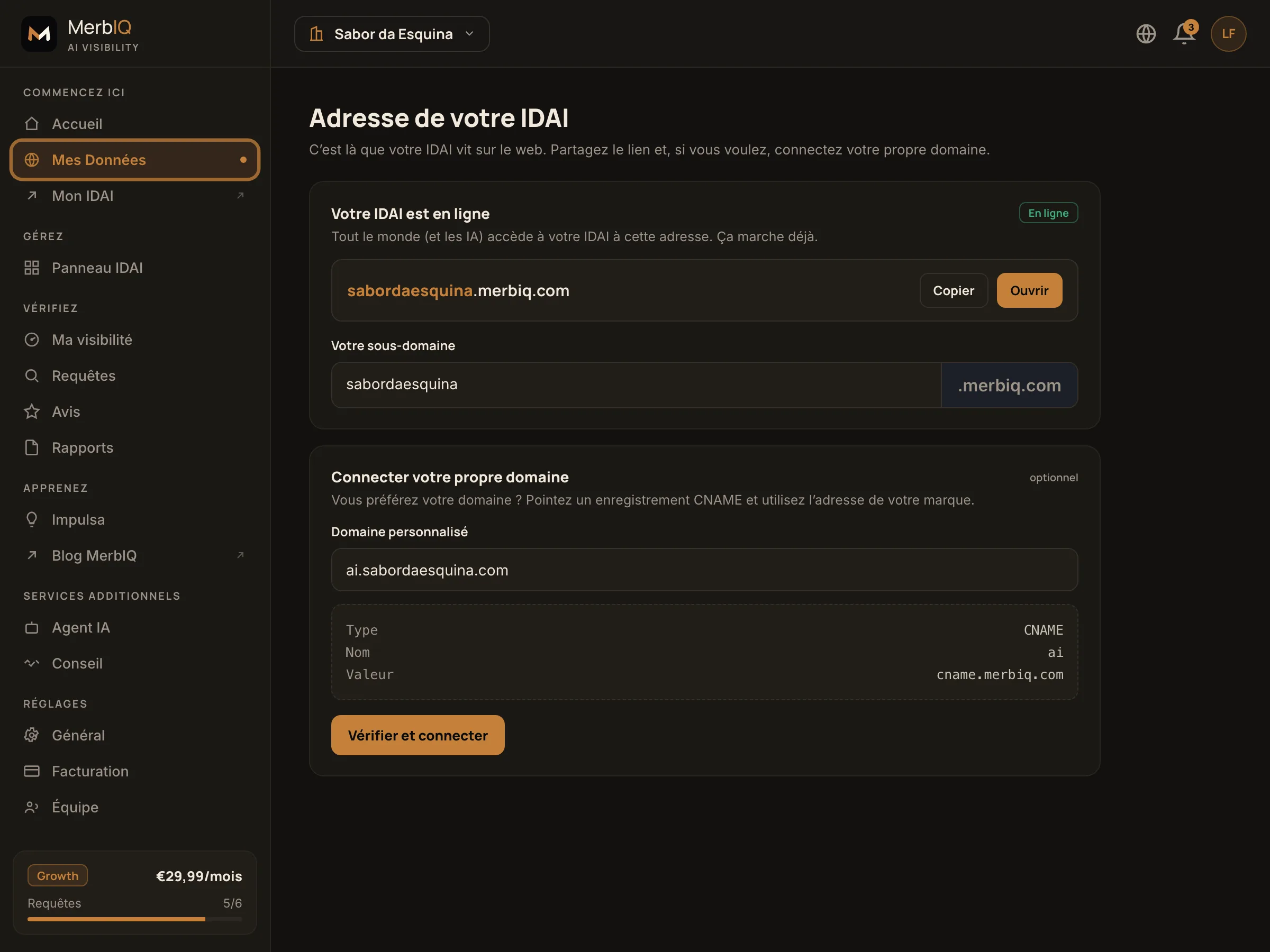1270x952 pixels.
Task: Click the magnifier icon beside Requêtes
Action: [32, 376]
